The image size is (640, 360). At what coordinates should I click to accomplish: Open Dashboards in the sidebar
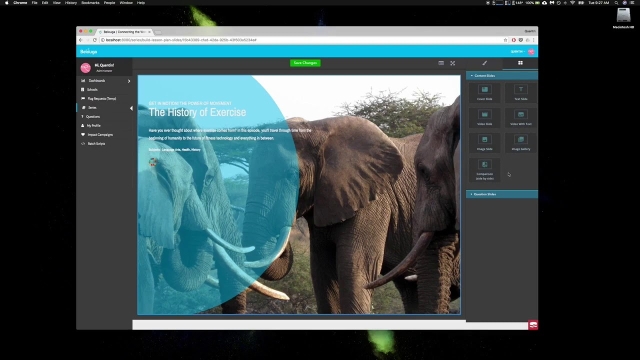[x=97, y=81]
